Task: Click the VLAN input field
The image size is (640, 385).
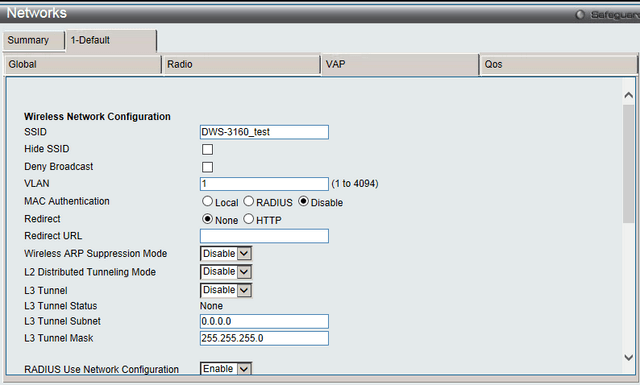Action: pyautogui.click(x=264, y=184)
